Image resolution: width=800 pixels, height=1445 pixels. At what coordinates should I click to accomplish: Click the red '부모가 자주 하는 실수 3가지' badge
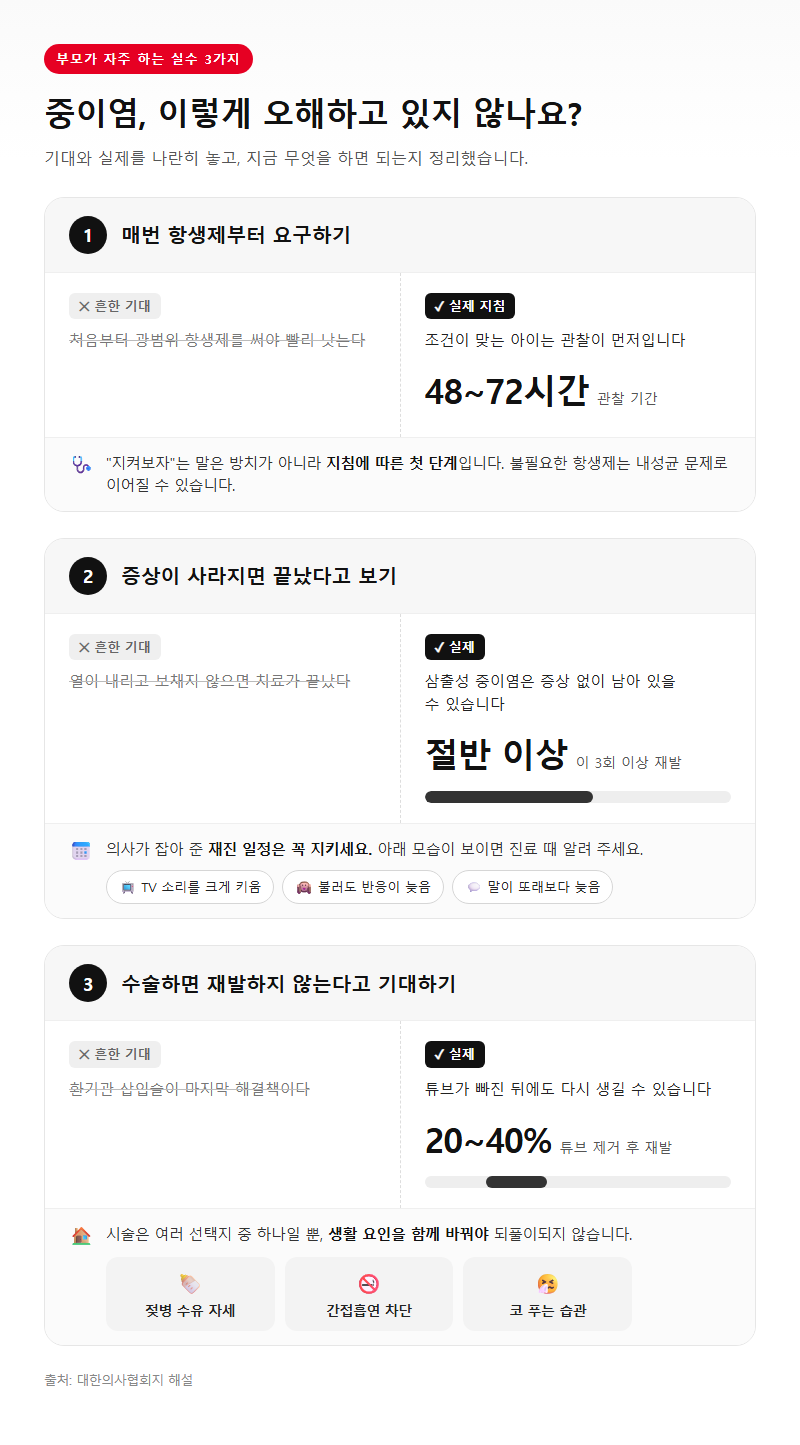pyautogui.click(x=148, y=59)
